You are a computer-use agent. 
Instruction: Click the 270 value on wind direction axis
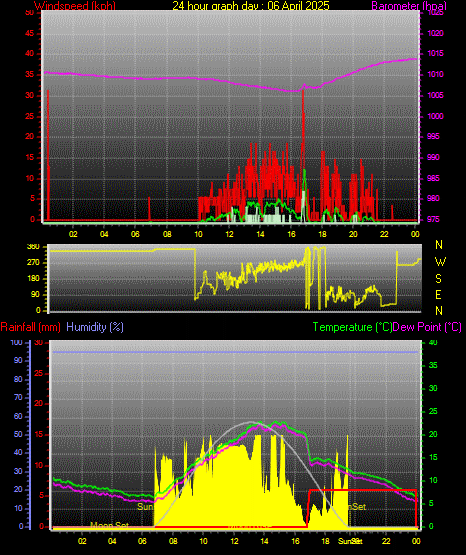coord(33,263)
